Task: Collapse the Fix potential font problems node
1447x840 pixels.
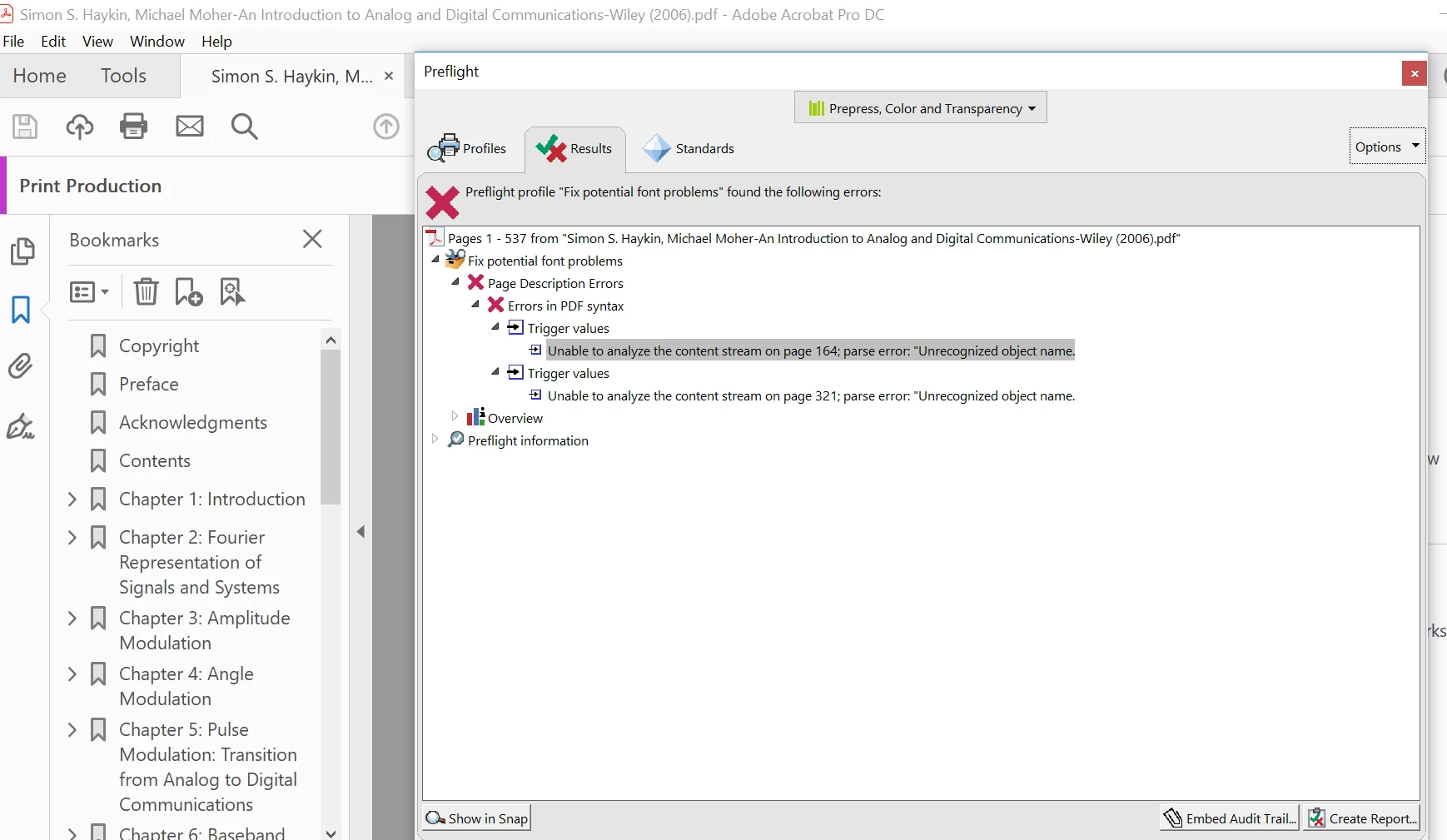Action: [x=435, y=260]
